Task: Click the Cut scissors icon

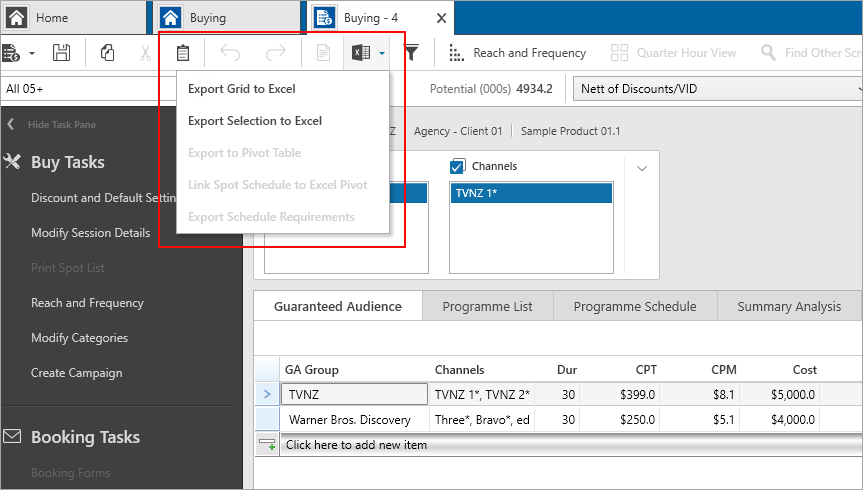Action: point(145,53)
